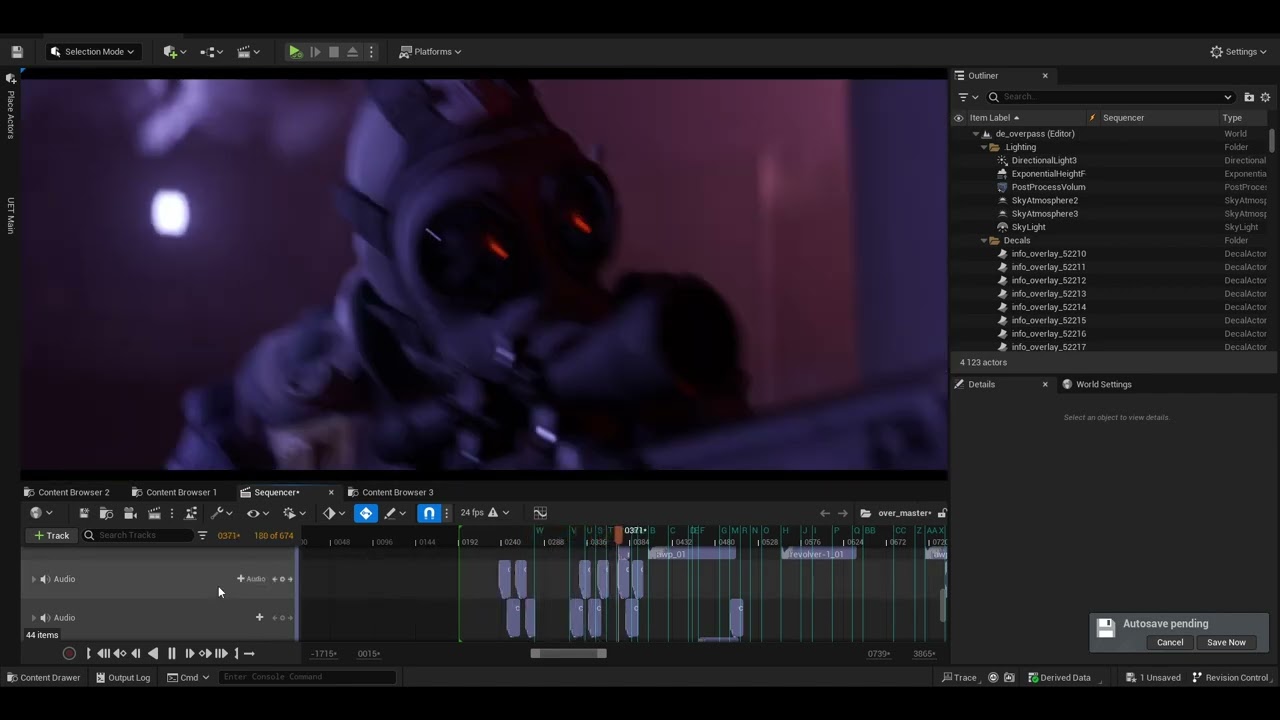Open the Sequencer Curve Editor
This screenshot has width=1280, height=720.
click(x=540, y=514)
